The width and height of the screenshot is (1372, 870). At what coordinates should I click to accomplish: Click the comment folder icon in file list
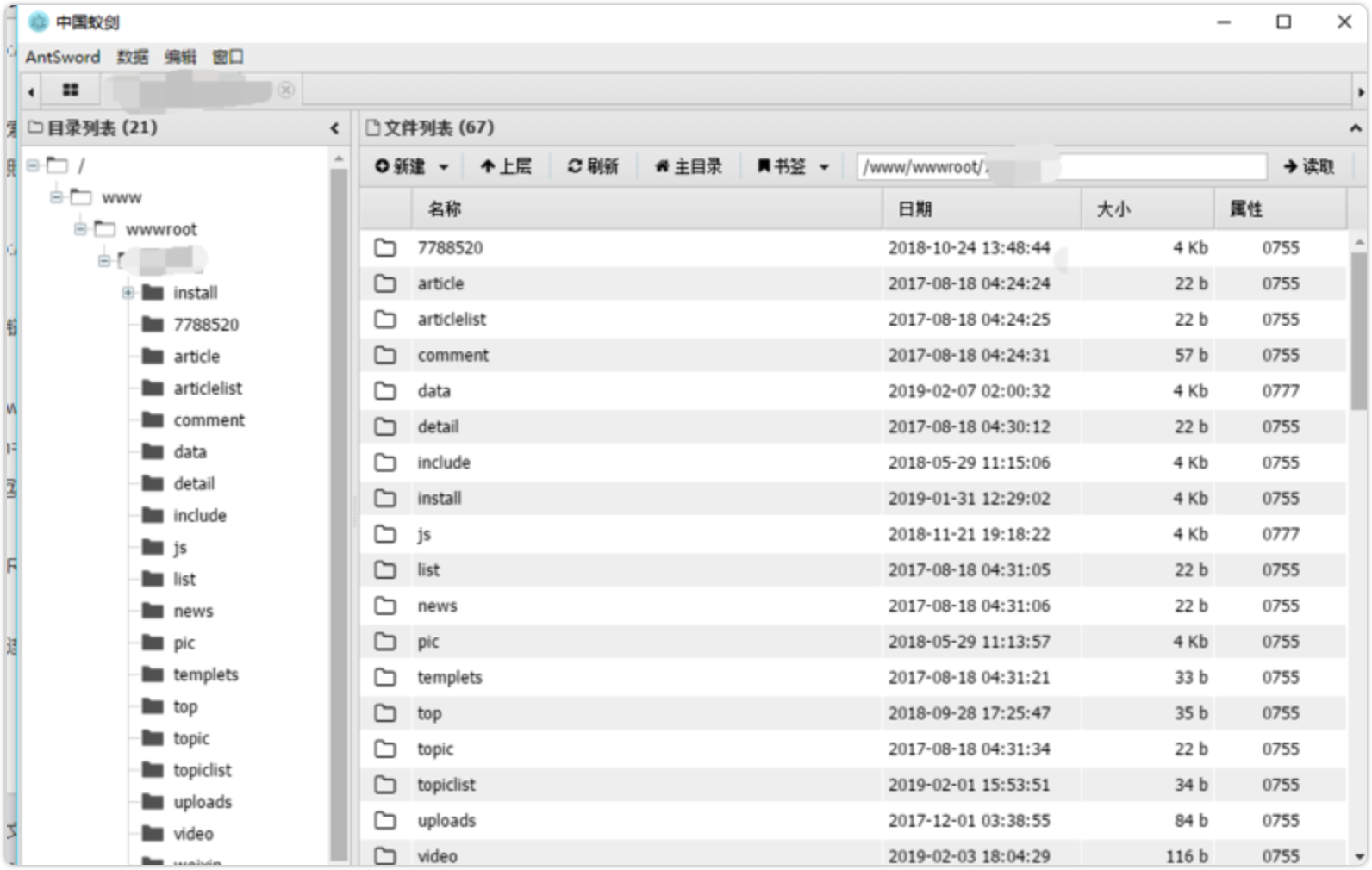[385, 355]
